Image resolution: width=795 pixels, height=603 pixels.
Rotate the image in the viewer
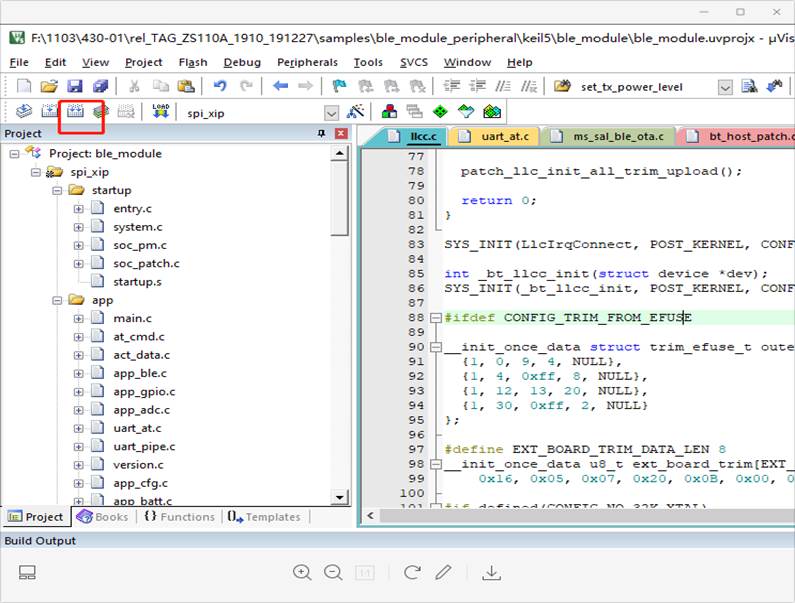click(412, 573)
